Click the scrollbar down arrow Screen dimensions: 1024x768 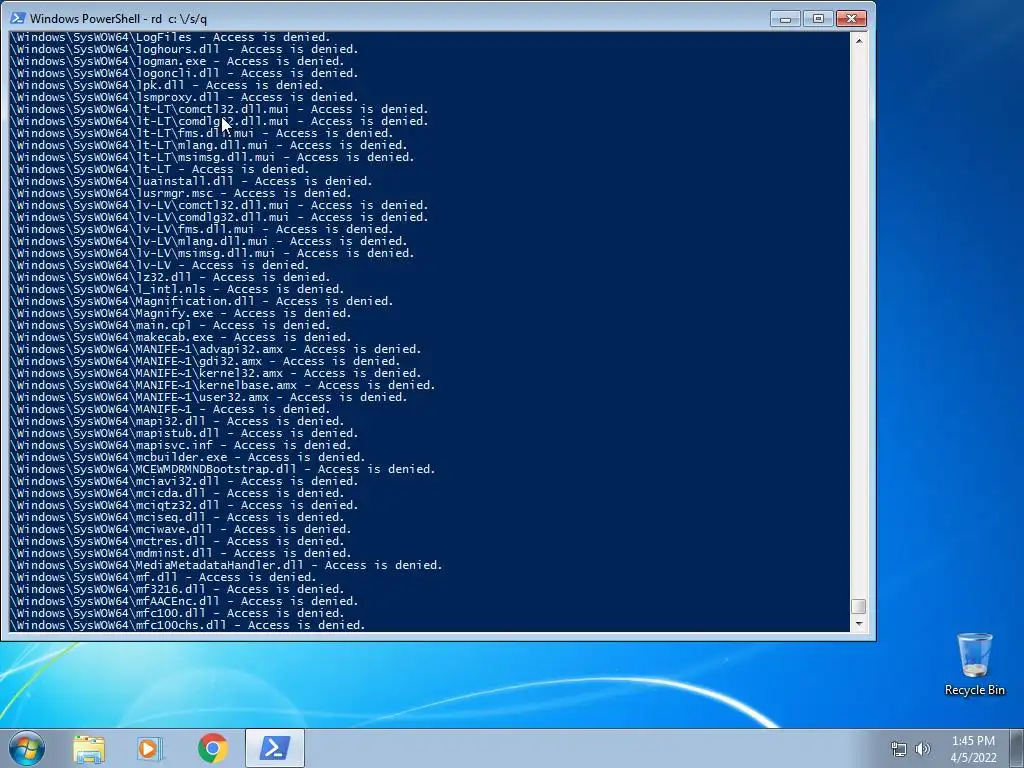tap(859, 624)
